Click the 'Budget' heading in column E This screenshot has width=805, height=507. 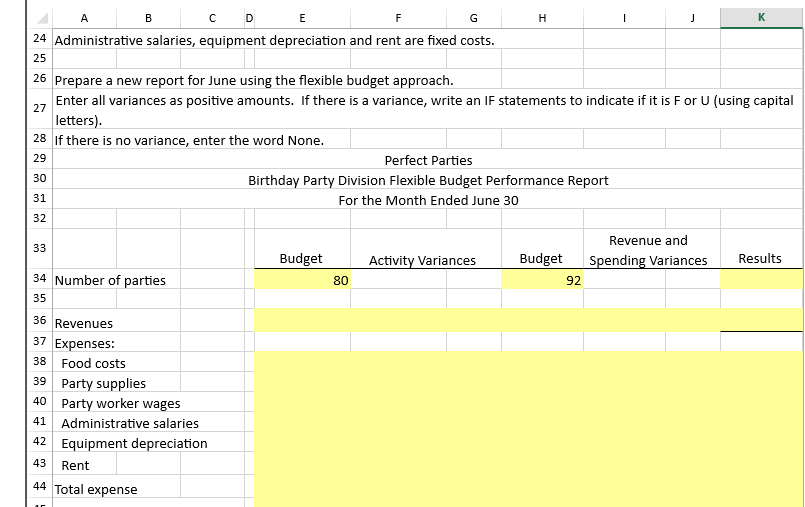tap(301, 258)
